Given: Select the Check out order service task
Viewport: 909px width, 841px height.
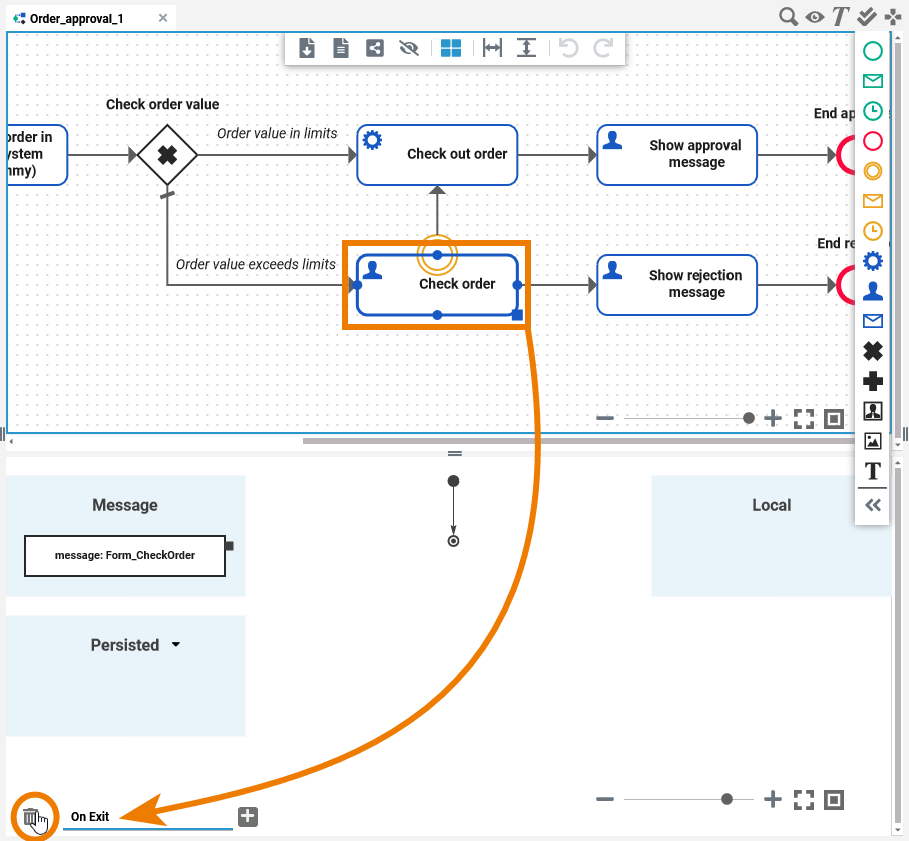Looking at the screenshot, I should click(437, 155).
